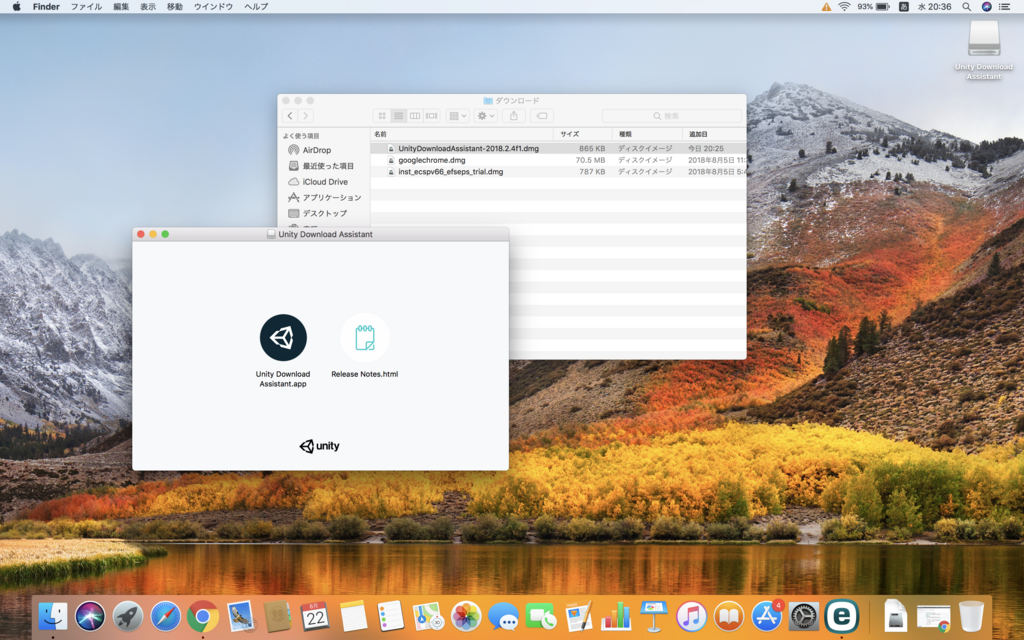This screenshot has width=1024, height=640.
Task: Open Launchpad from the Dock
Action: tap(128, 616)
